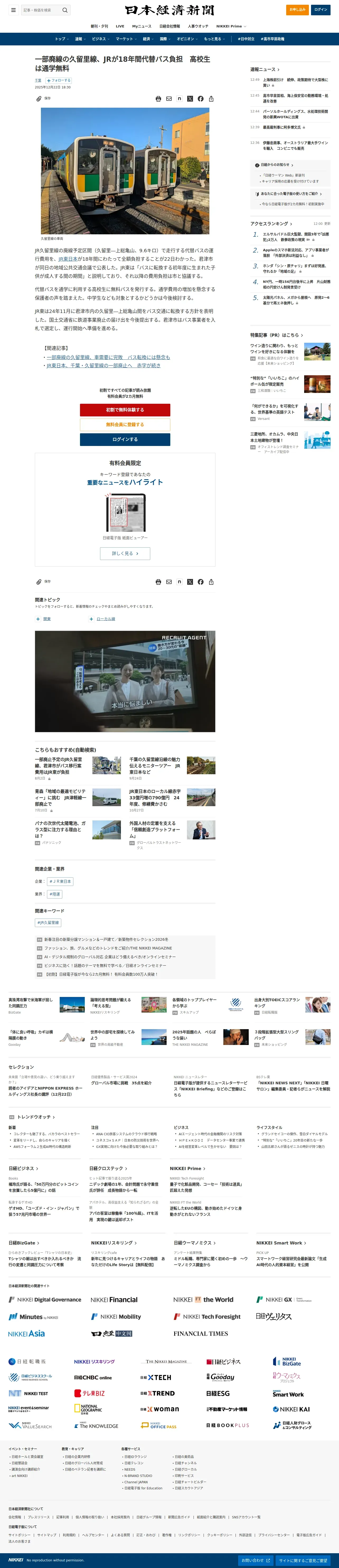Open the National Geographic logo
The image size is (339, 1568).
[x=88, y=1409]
